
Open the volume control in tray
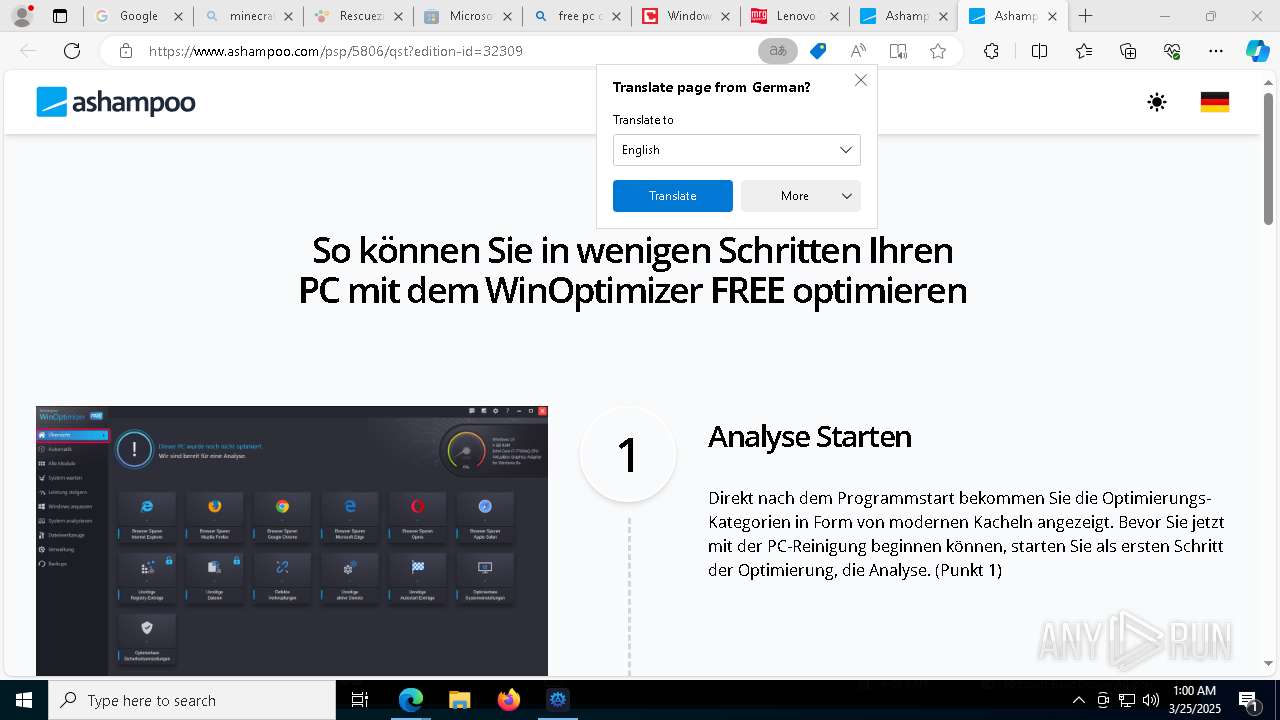tap(1151, 700)
